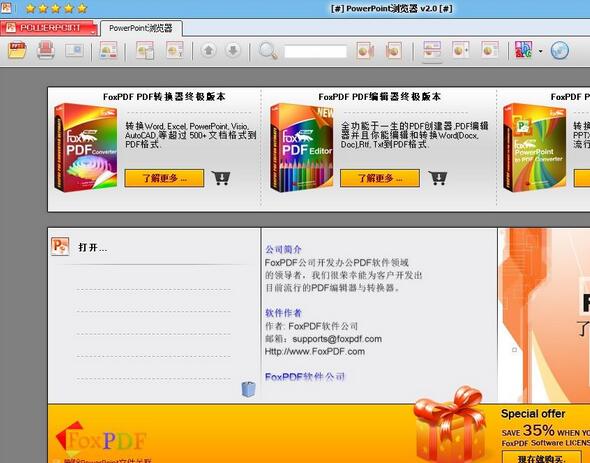Screen dimensions: 590x463
Task: Open the red POWERPOINT application menu
Action: pos(49,28)
